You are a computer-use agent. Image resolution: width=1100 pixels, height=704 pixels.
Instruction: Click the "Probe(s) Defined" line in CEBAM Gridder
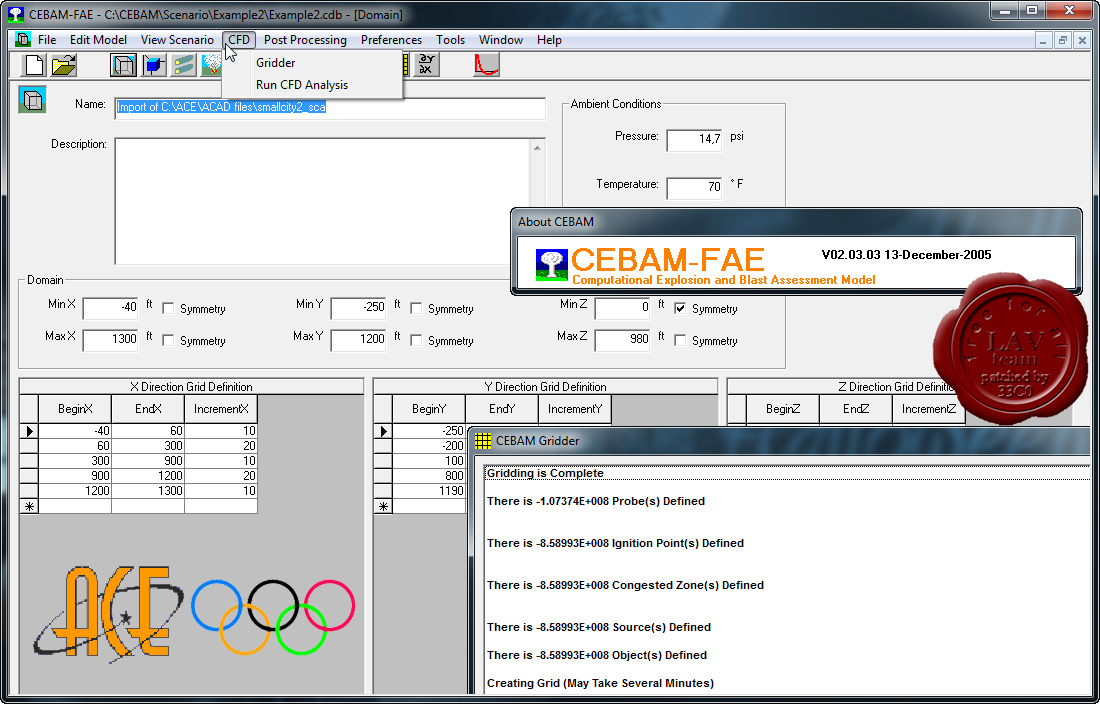596,501
